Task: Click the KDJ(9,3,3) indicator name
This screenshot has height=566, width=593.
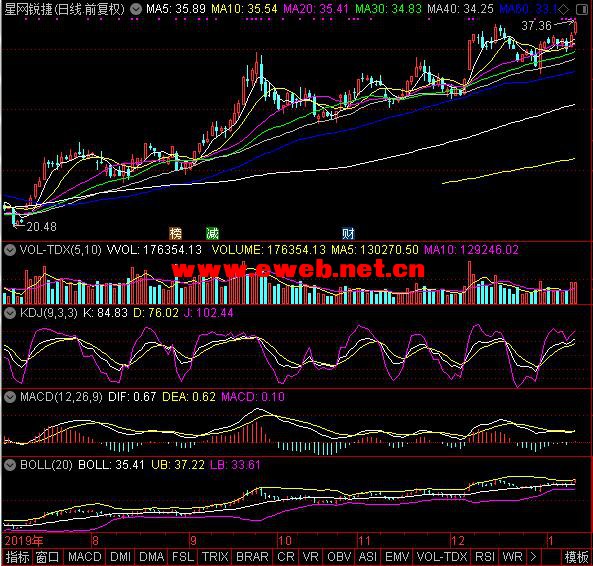Action: click(x=49, y=313)
